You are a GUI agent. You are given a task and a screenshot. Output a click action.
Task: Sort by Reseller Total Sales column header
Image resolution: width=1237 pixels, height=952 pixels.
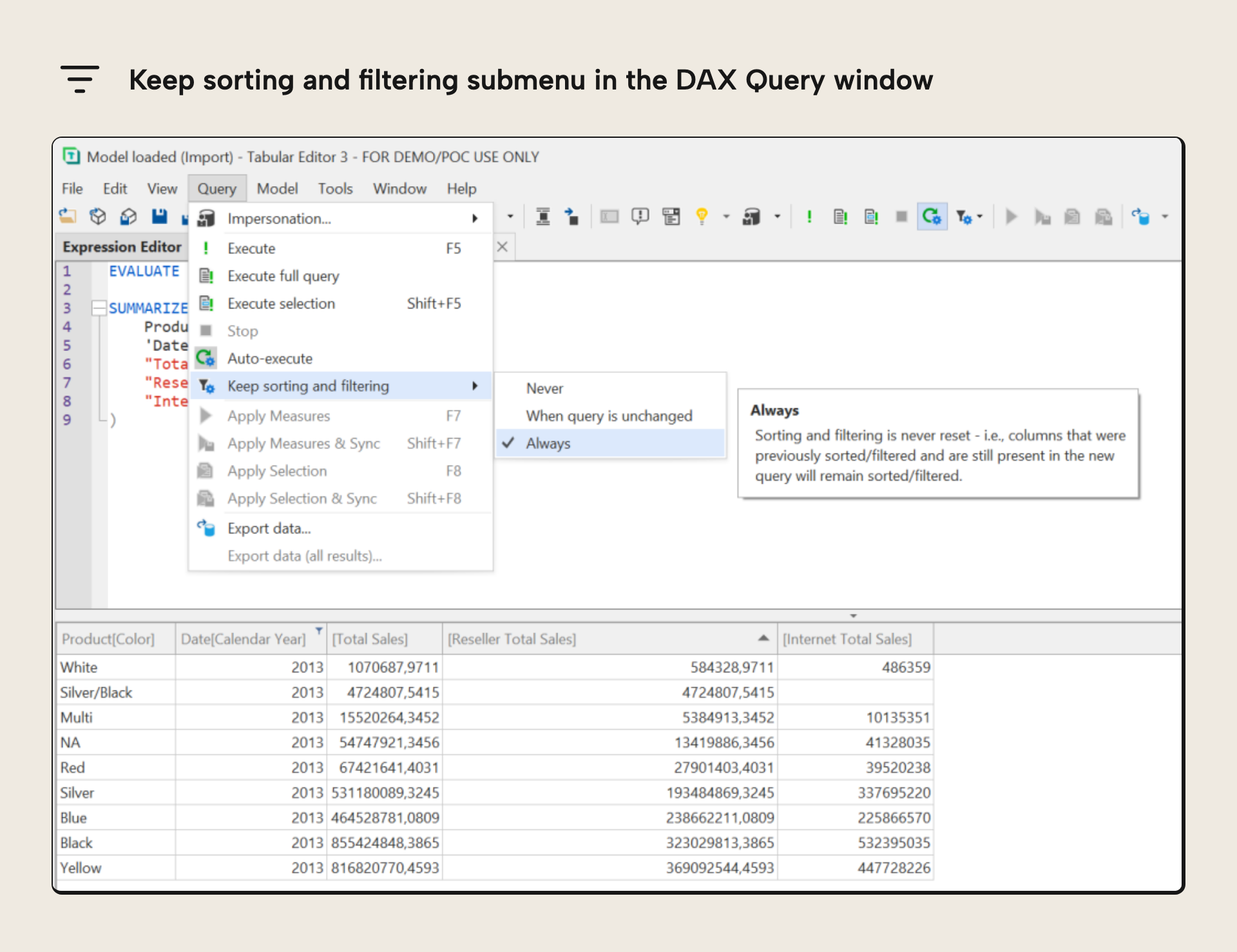(x=609, y=639)
